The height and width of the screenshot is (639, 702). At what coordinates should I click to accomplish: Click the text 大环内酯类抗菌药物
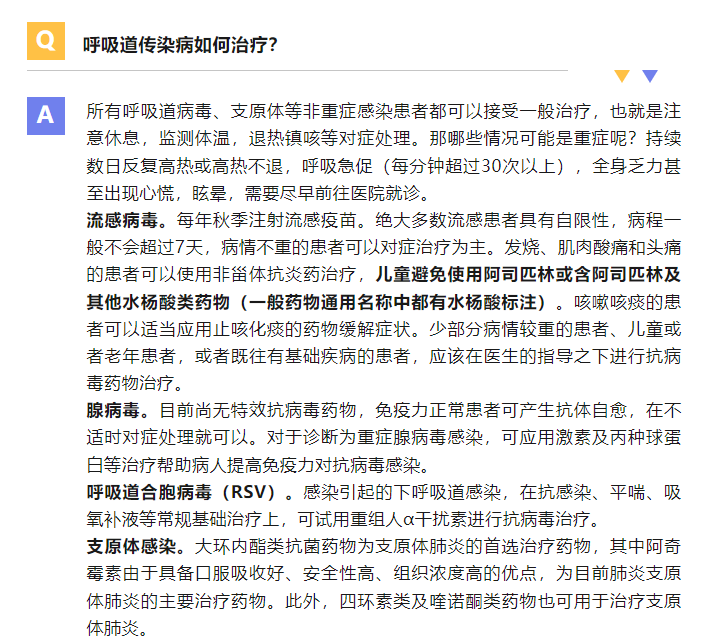pos(275,547)
